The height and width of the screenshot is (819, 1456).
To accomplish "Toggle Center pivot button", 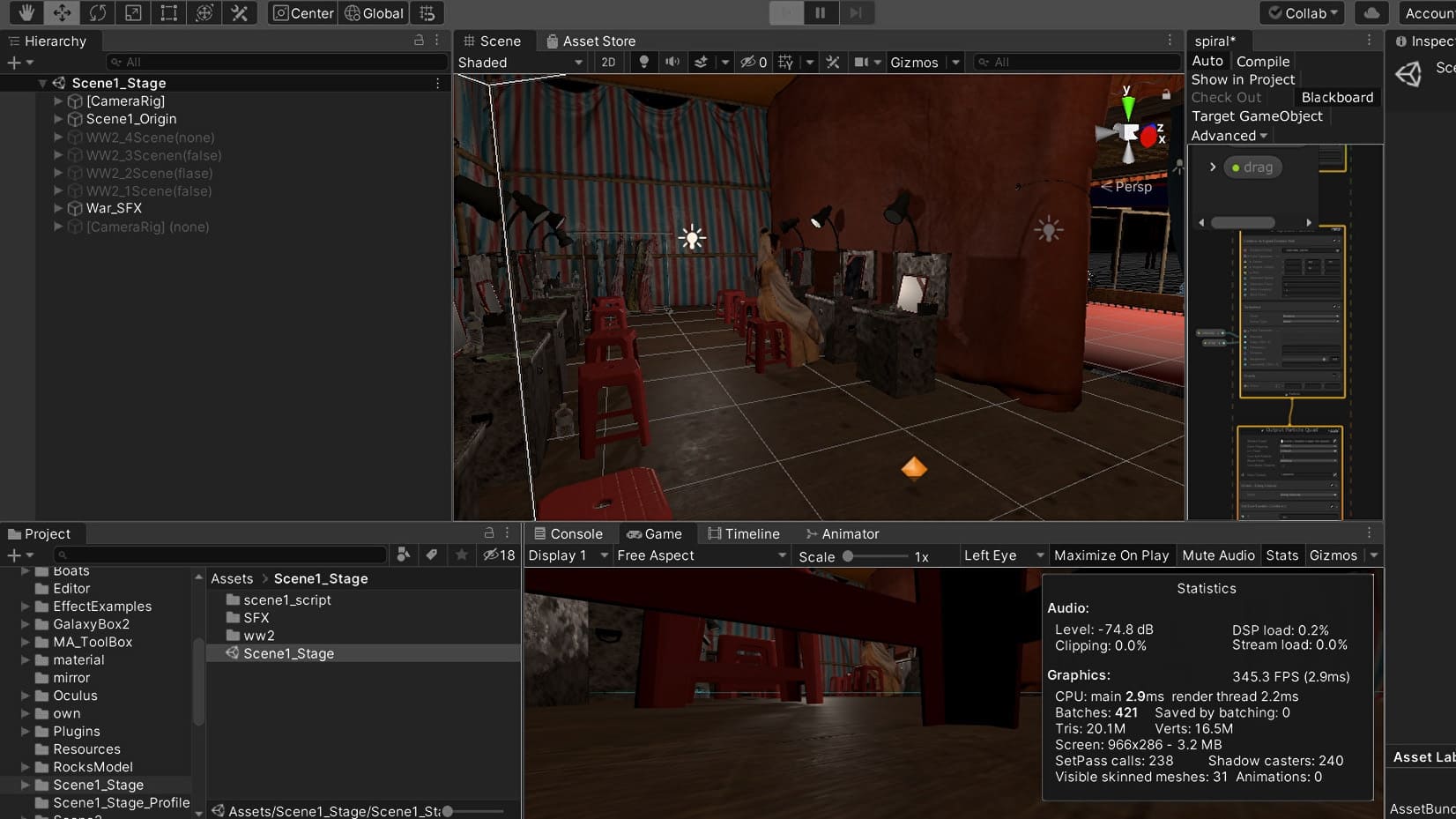I will [x=303, y=12].
